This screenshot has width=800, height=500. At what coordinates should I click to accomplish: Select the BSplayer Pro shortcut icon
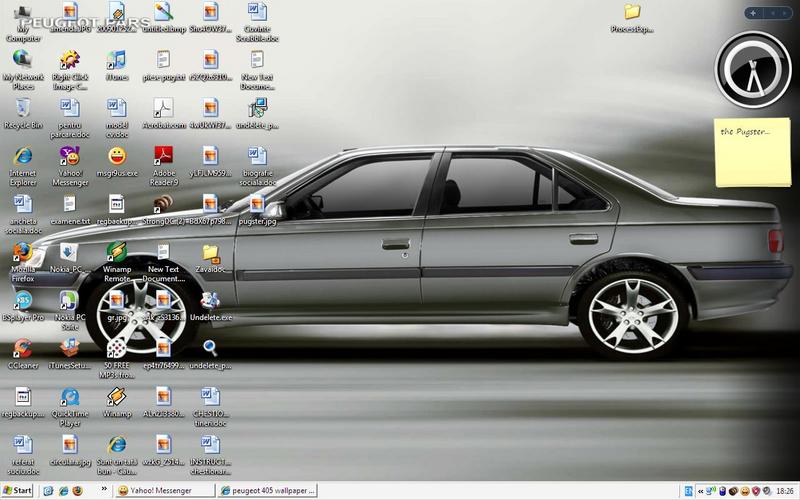click(x=23, y=306)
